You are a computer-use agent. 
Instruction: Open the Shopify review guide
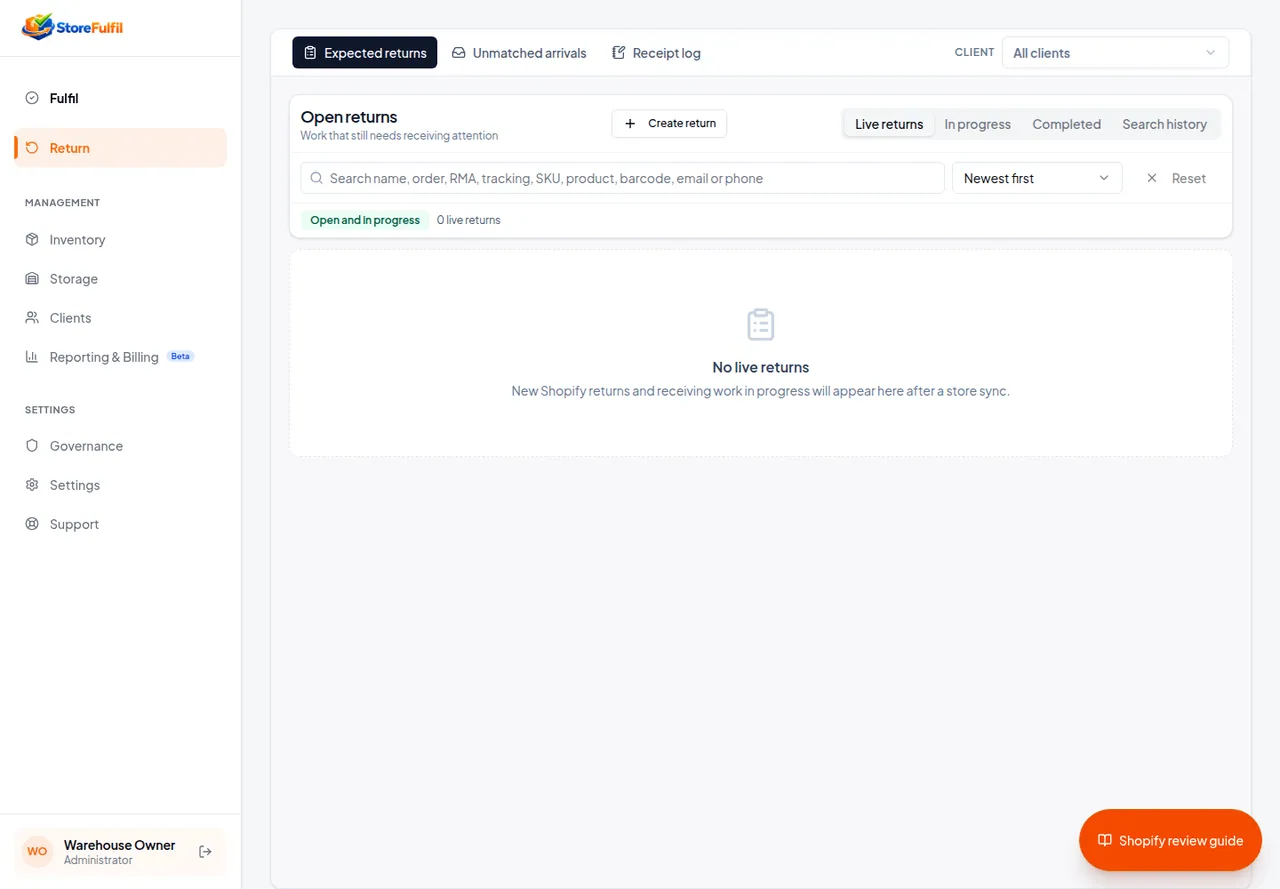pyautogui.click(x=1171, y=840)
